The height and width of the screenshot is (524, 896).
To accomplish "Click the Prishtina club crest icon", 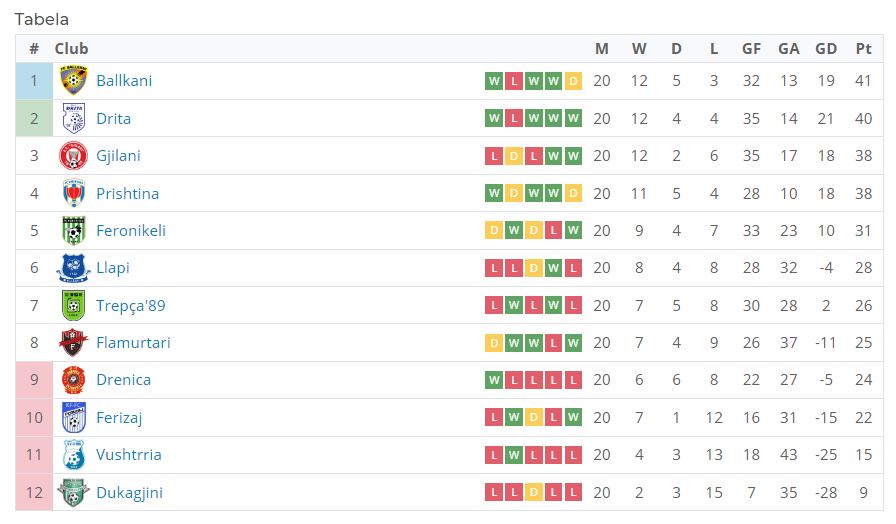I will coord(74,193).
